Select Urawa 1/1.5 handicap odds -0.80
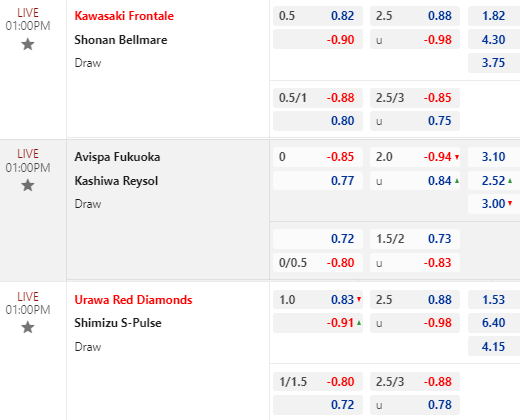The width and height of the screenshot is (520, 420). click(318, 381)
